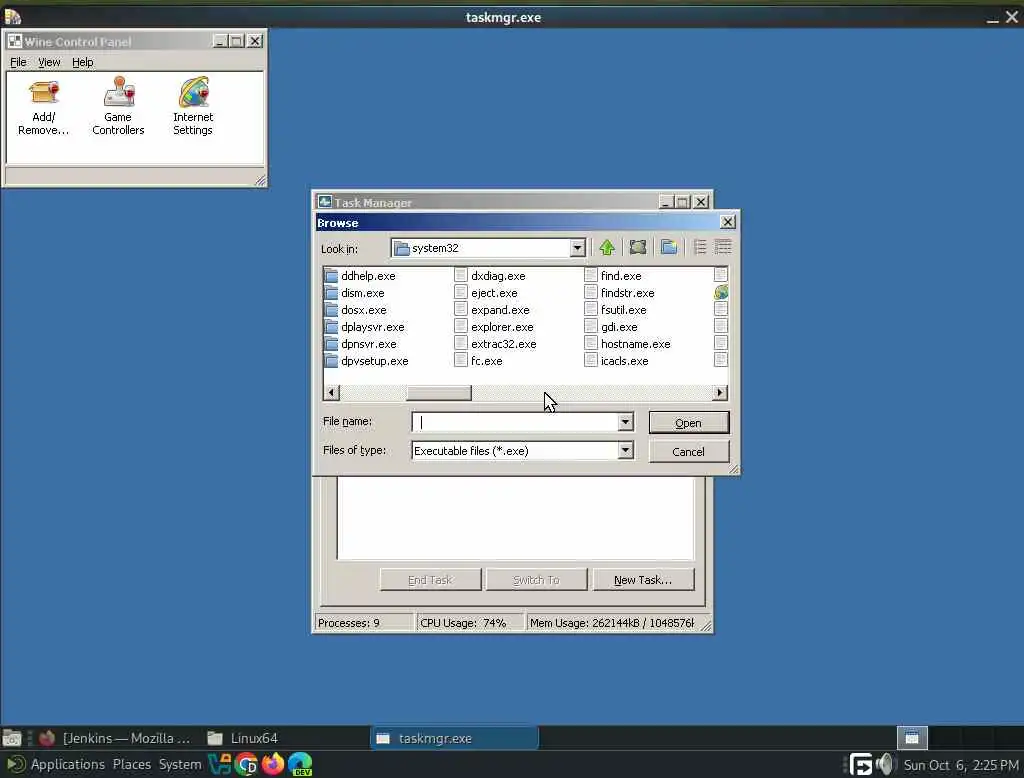The height and width of the screenshot is (778, 1024).
Task: Select the ddhelp.exe file icon
Action: [331, 276]
